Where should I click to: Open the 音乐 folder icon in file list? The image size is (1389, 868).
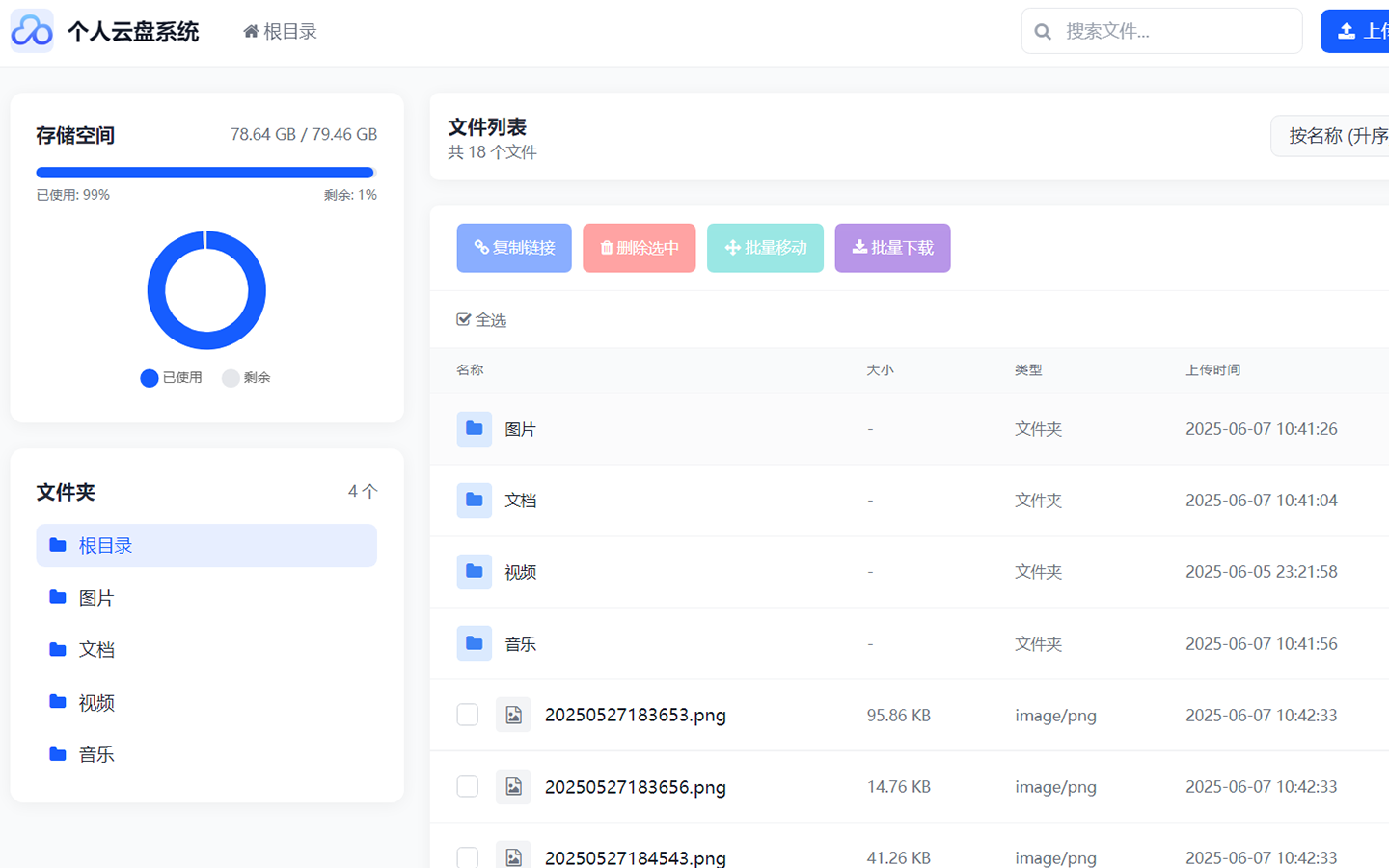(474, 643)
